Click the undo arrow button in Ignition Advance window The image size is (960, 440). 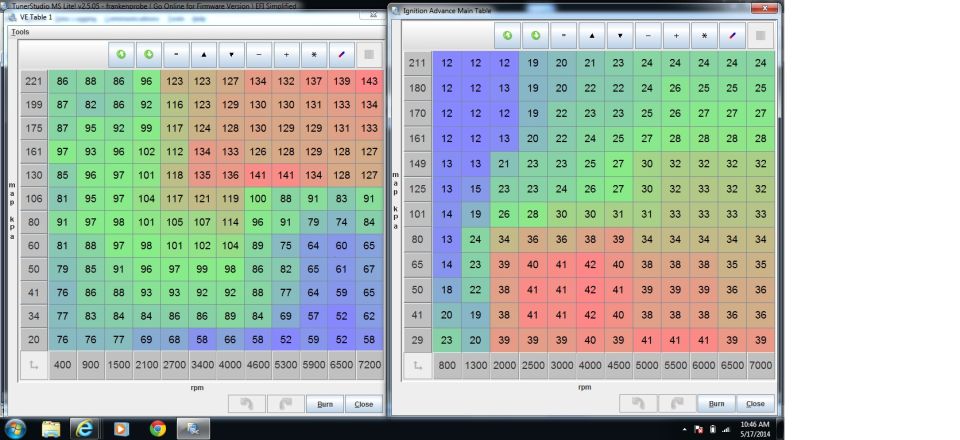click(638, 403)
